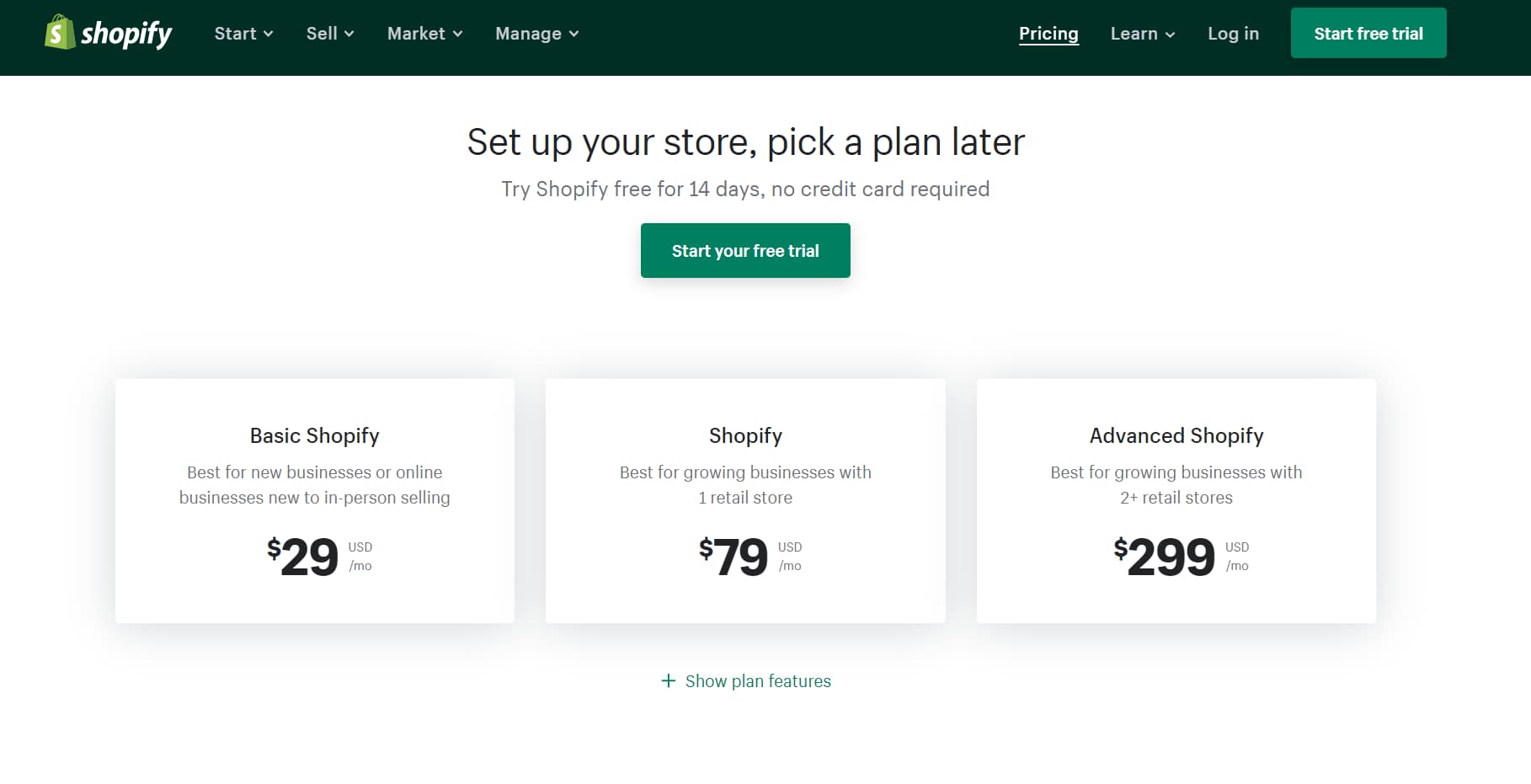
Task: Click the plus icon beside Show plan features
Action: (668, 680)
